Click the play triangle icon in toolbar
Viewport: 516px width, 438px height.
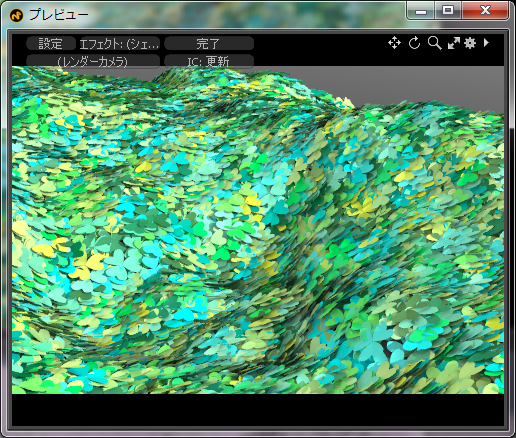pyautogui.click(x=486, y=43)
